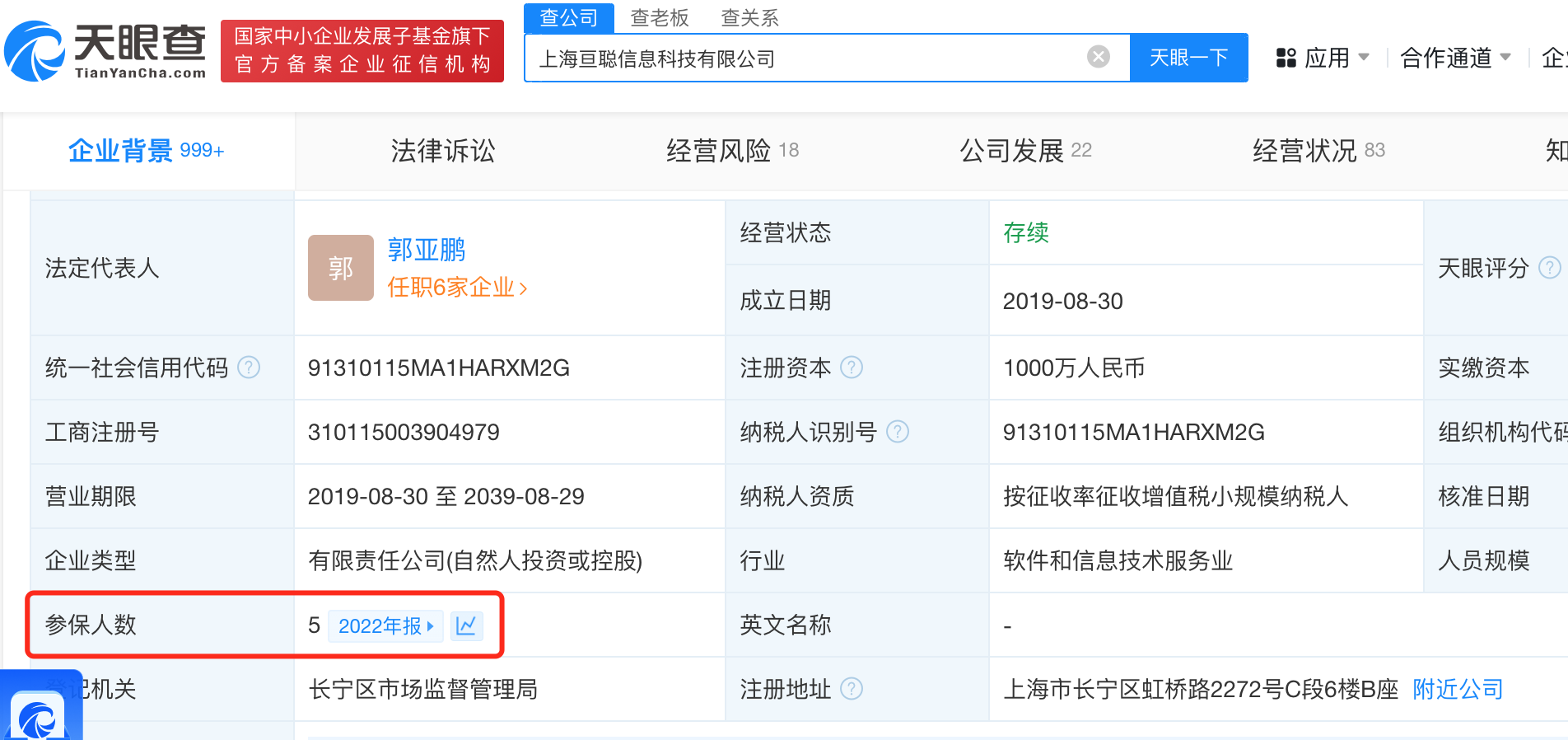The image size is (1568, 740).
Task: Open the insured headcount trend chart icon
Action: [466, 626]
